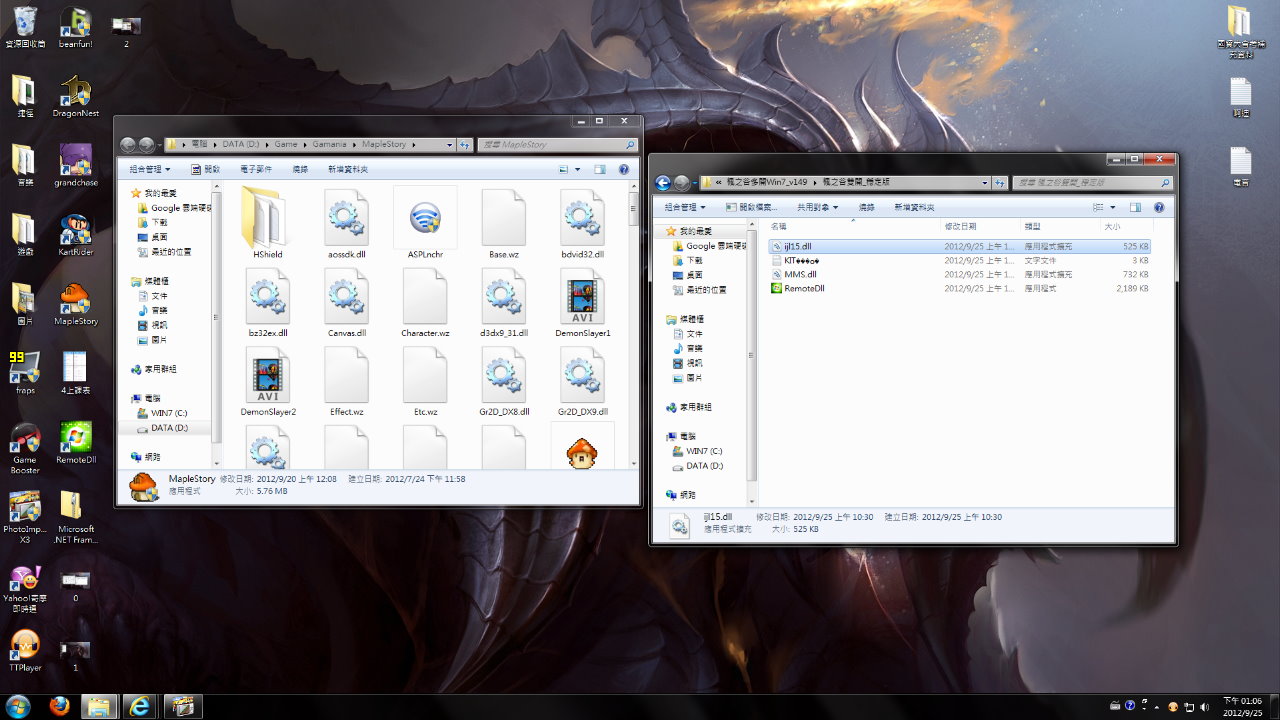Go back in the right Explorer window
The width and height of the screenshot is (1280, 720).
coord(663,183)
